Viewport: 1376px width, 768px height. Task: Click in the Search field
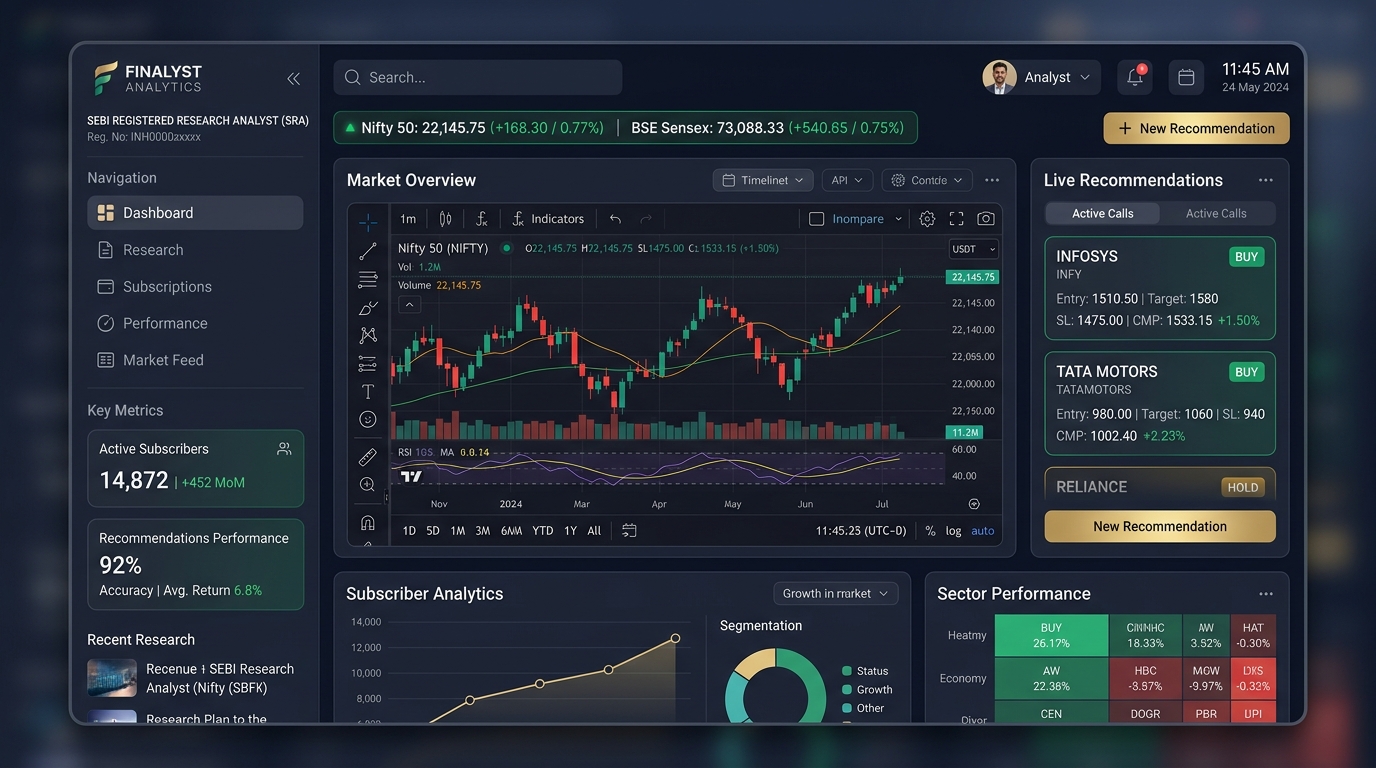coord(478,77)
